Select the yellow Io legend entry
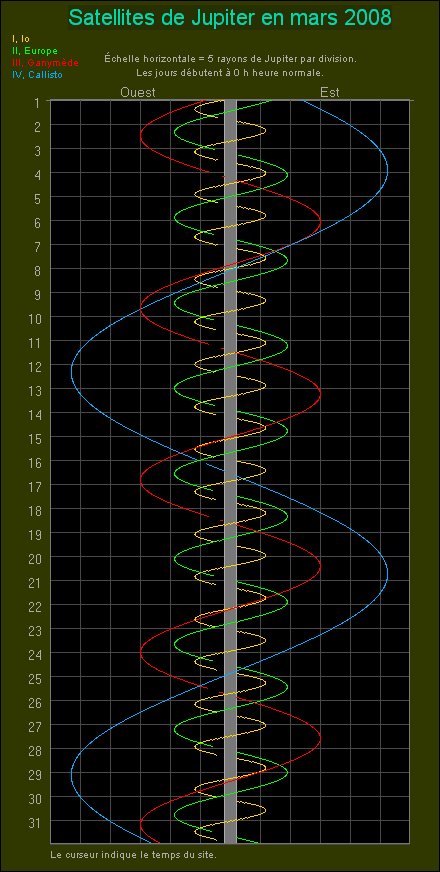Image resolution: width=440 pixels, height=872 pixels. pyautogui.click(x=21, y=39)
